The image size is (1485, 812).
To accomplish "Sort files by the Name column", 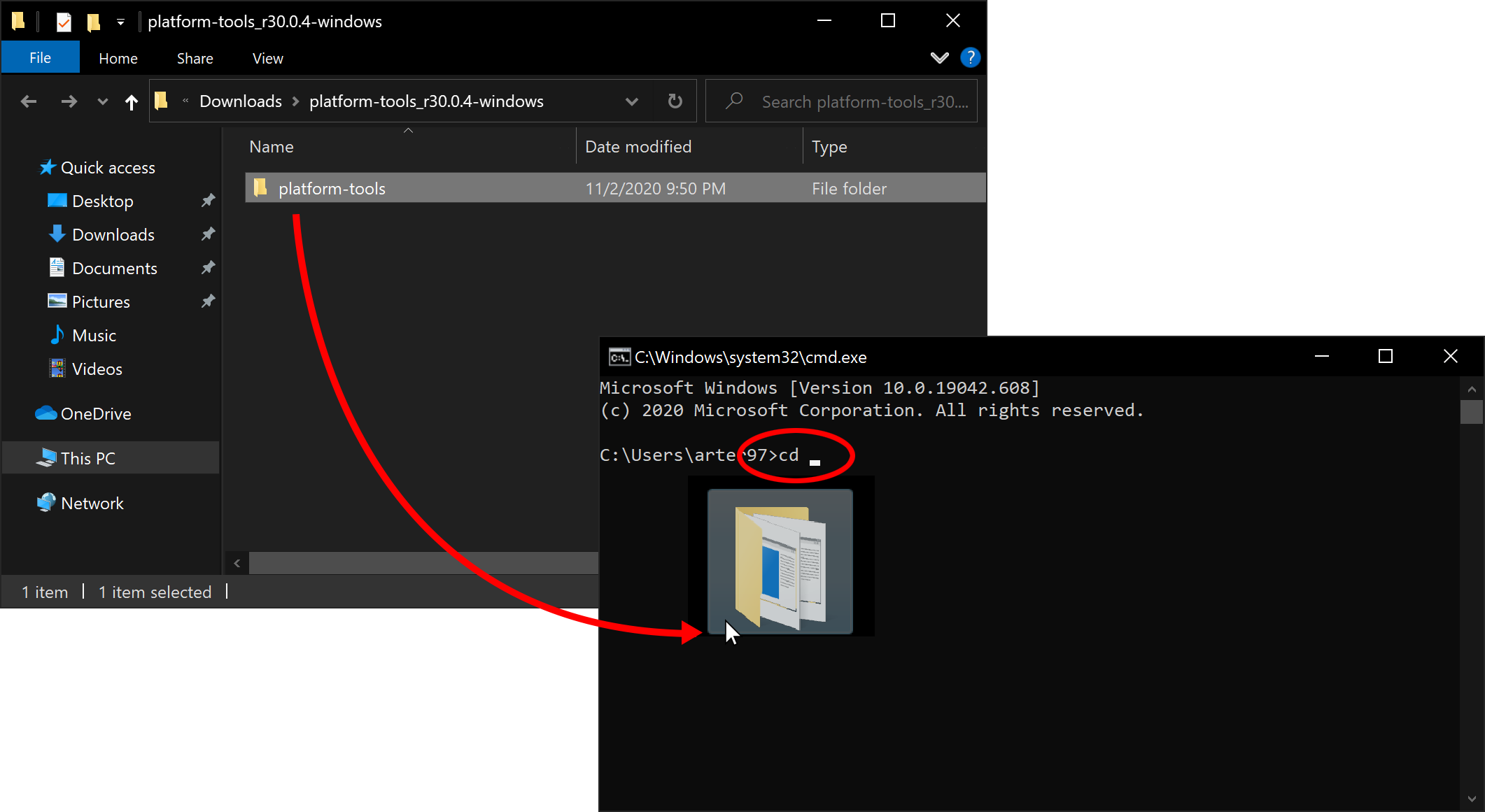I will [x=272, y=147].
